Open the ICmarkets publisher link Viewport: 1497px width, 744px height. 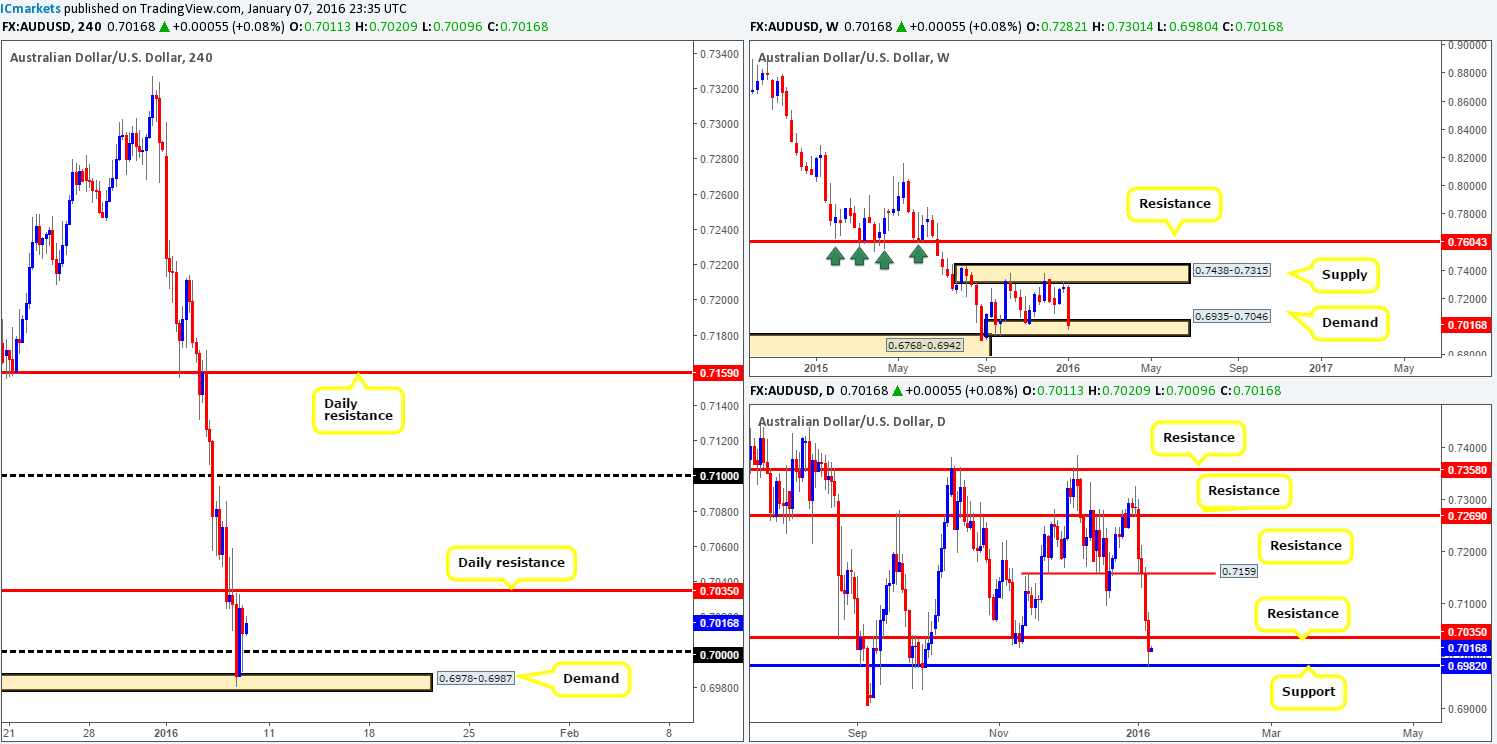pos(31,9)
